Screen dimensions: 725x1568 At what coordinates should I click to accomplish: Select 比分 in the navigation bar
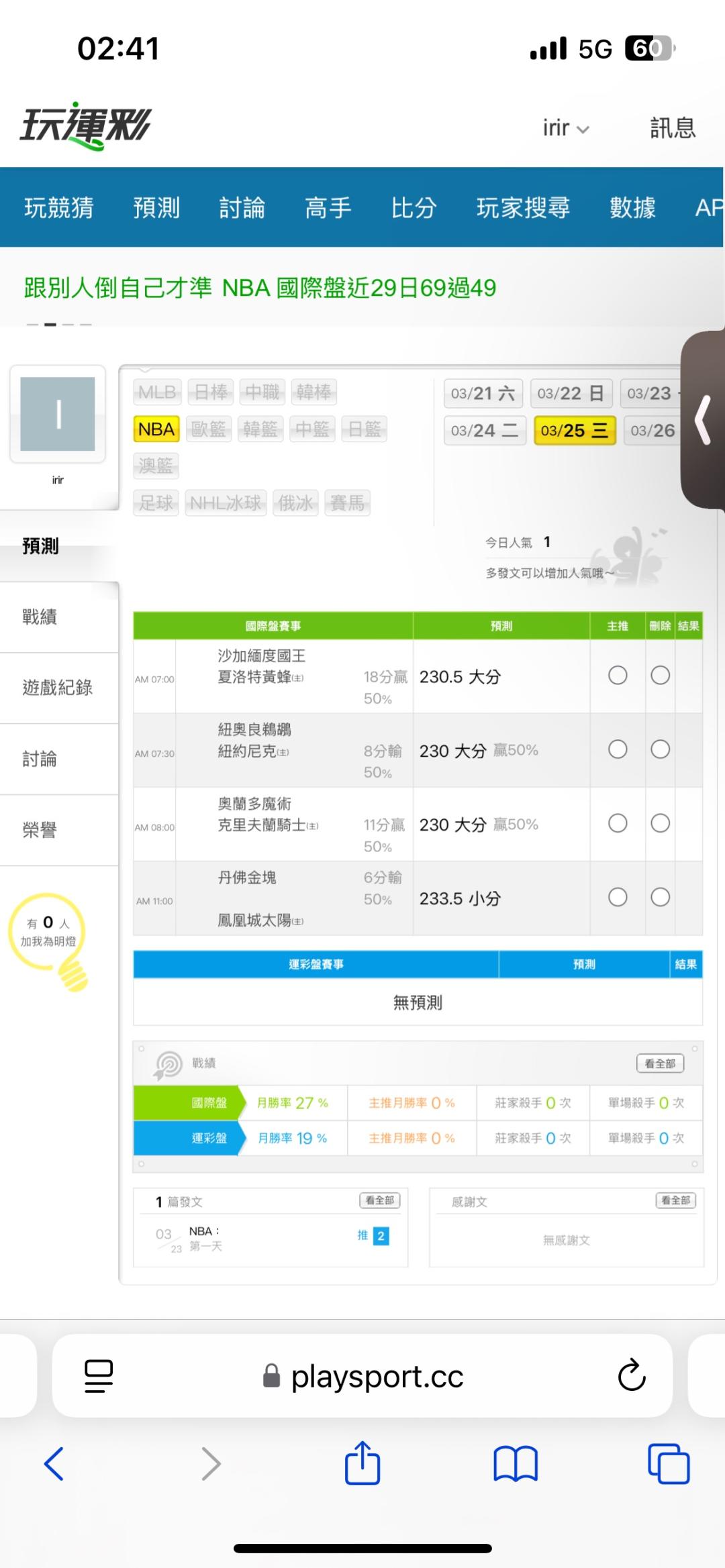coord(414,207)
